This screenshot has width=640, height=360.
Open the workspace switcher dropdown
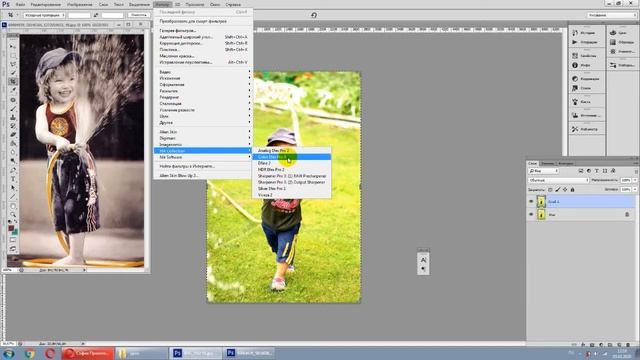(612, 15)
